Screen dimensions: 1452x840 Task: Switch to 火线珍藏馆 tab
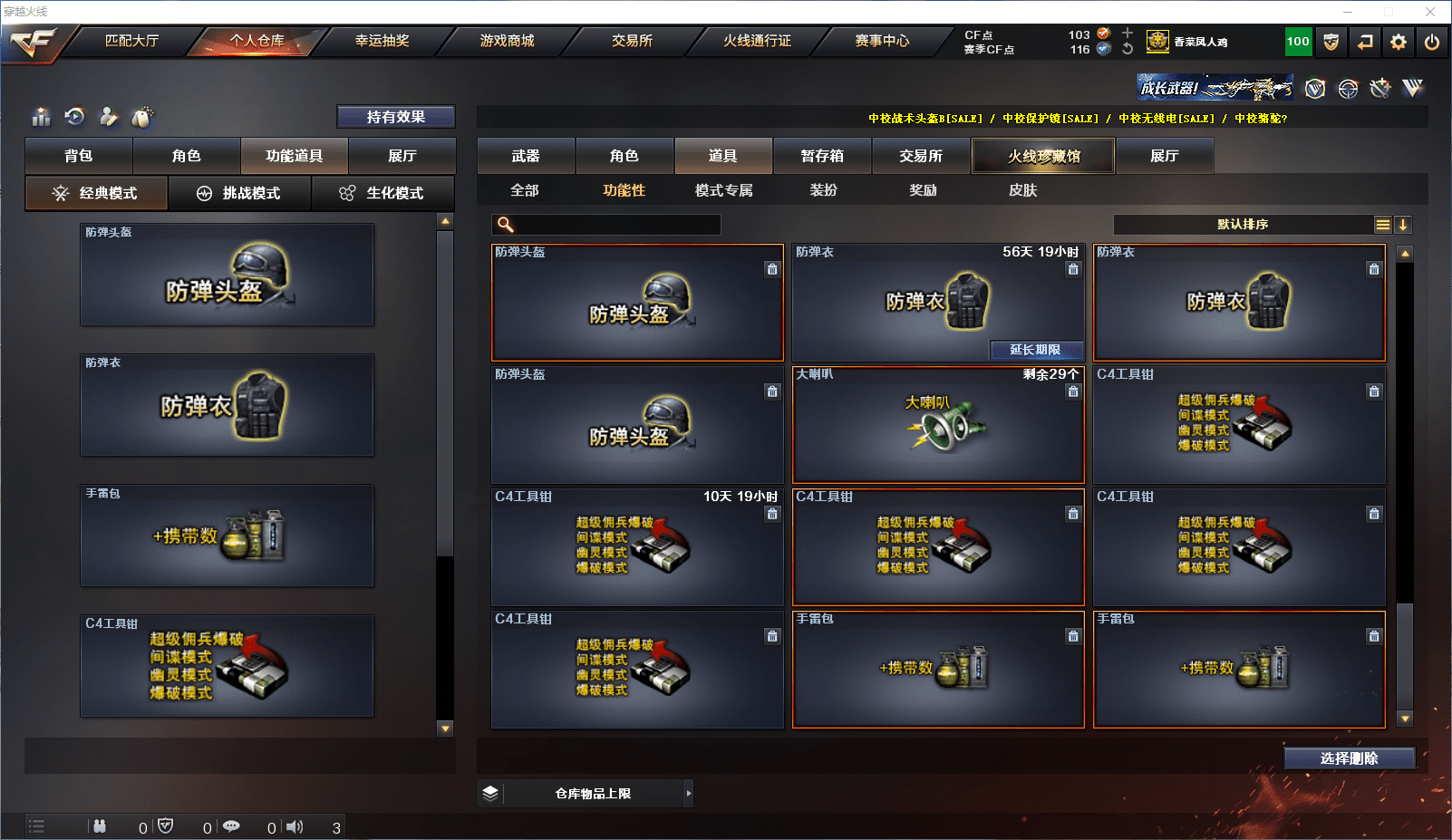pos(1043,156)
